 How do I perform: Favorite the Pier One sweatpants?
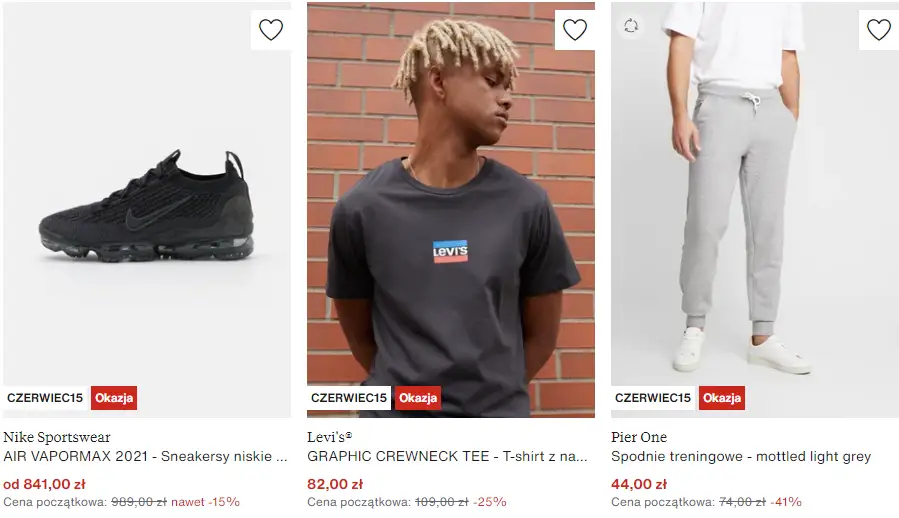pos(878,29)
